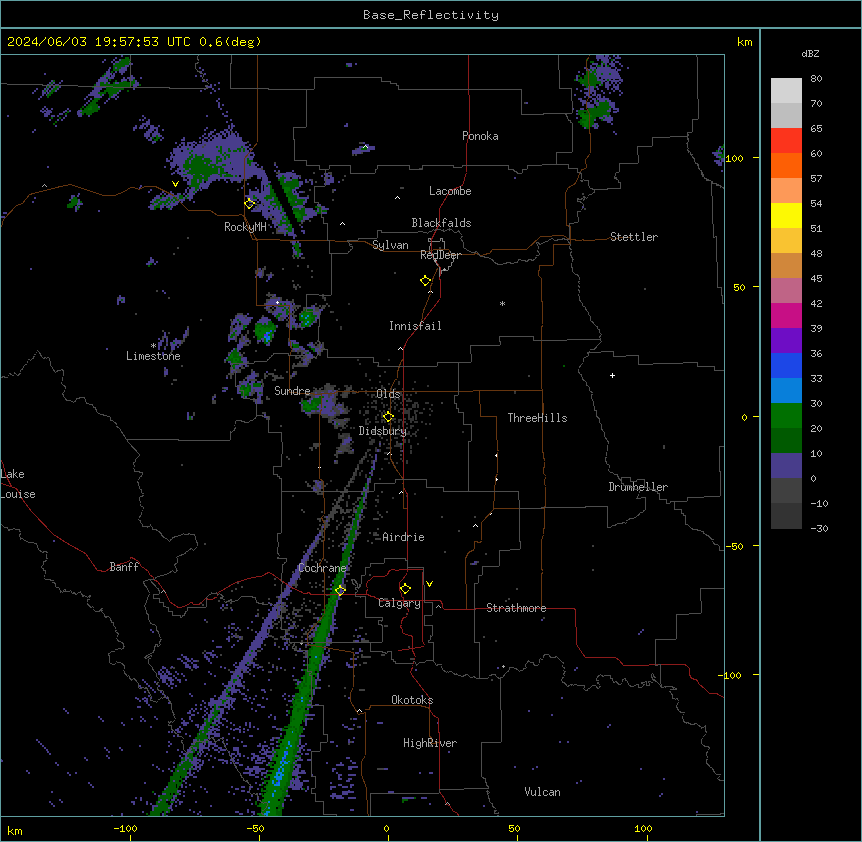Select the yellow station marker at Cochrane
This screenshot has height=842, width=862.
[340, 590]
